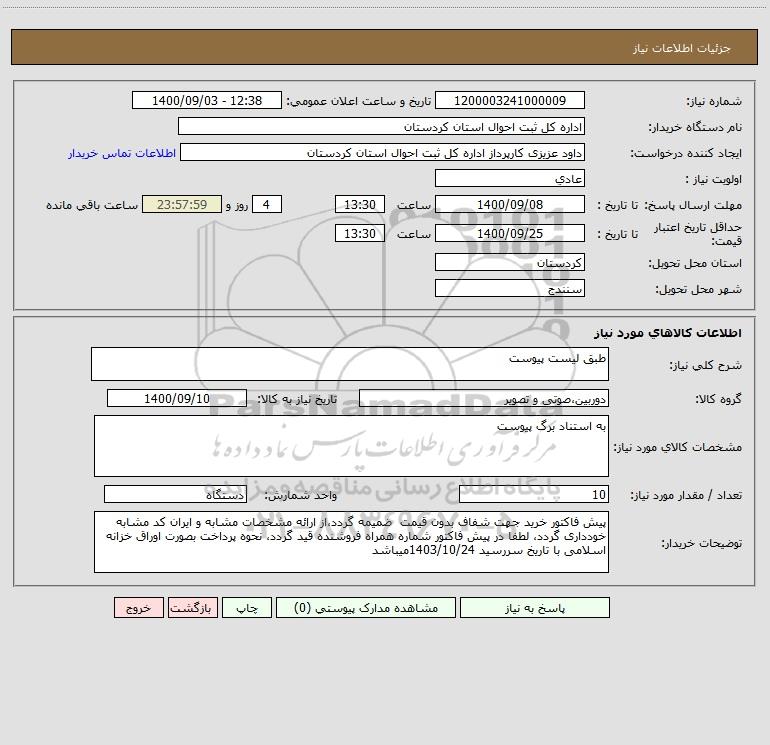
Task: Click the text ساعت باقی مانده
Action: (x=92, y=205)
